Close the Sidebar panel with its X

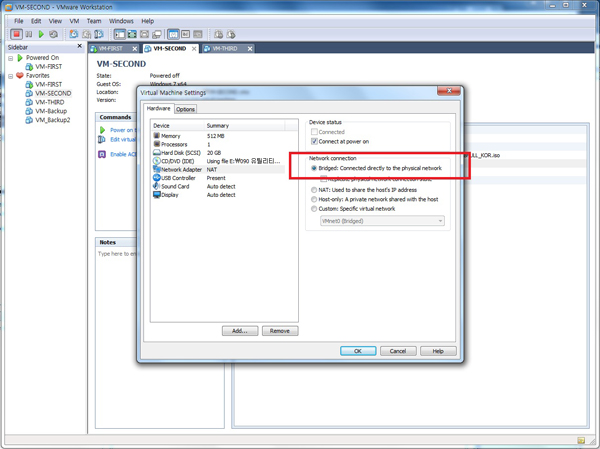click(x=80, y=46)
